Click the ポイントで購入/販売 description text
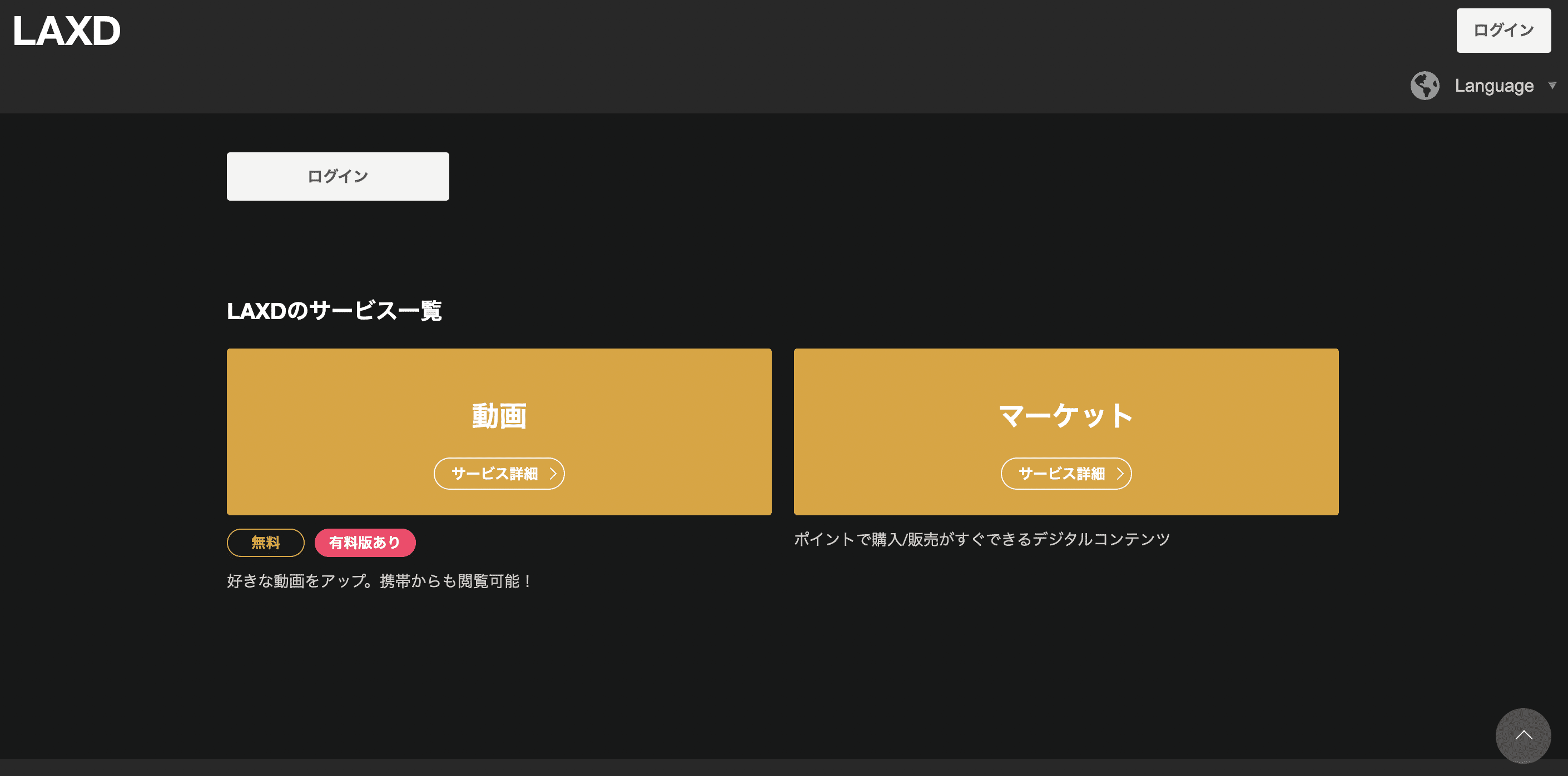The height and width of the screenshot is (776, 1568). click(x=982, y=539)
